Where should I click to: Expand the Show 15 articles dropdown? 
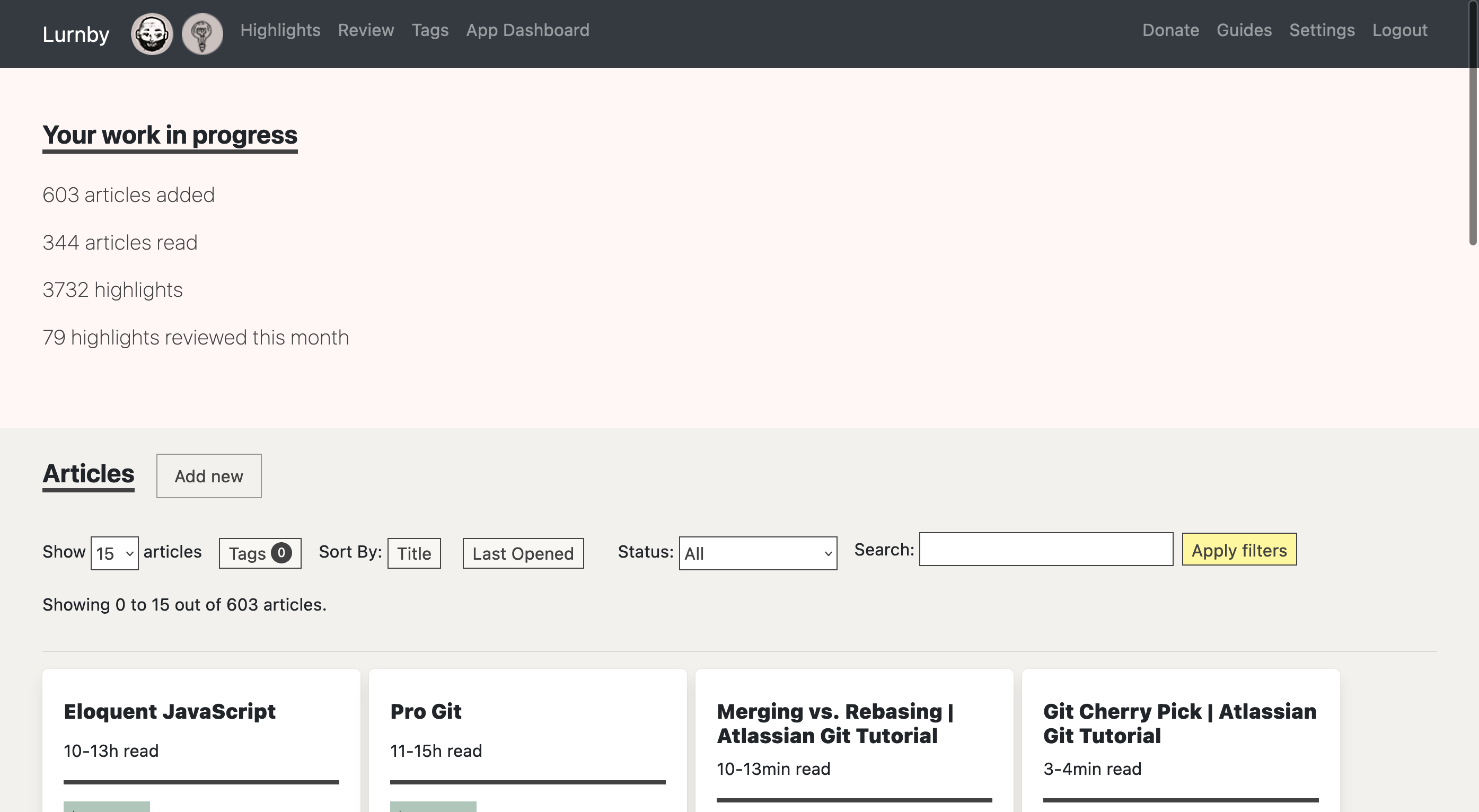coord(115,553)
